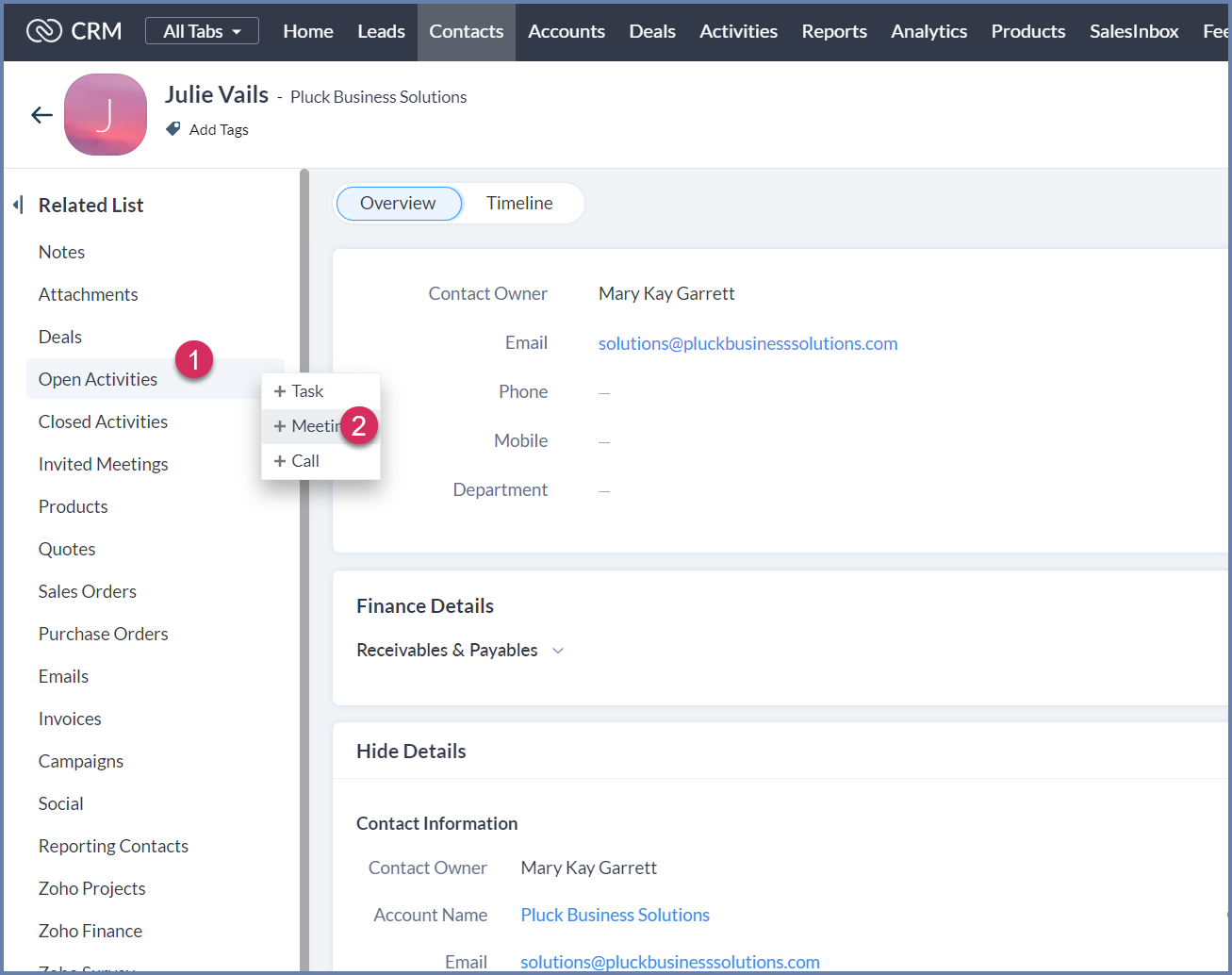
Task: Click Mary Kay Garrett under Contact Information
Action: click(589, 868)
